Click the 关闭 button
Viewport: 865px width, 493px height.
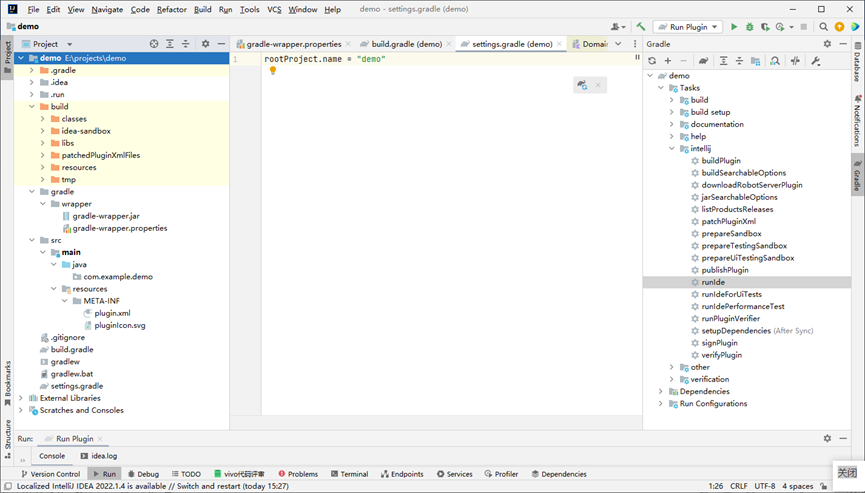coord(847,473)
